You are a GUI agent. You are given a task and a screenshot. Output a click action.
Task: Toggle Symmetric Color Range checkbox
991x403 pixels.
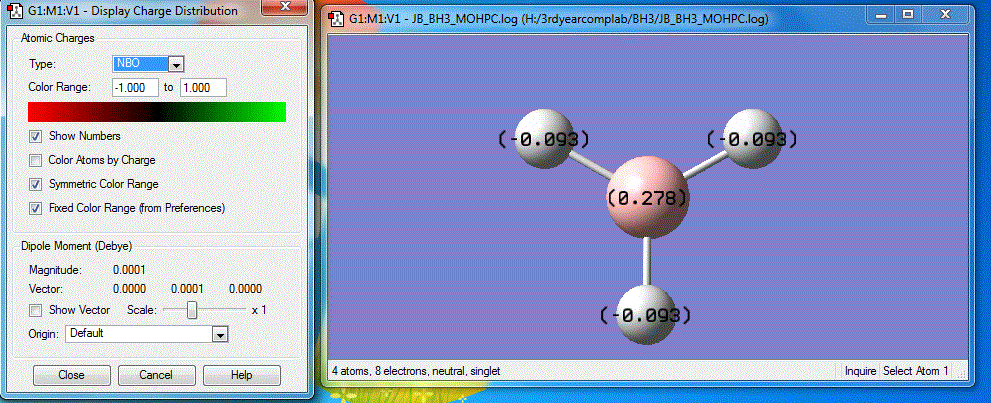(36, 184)
